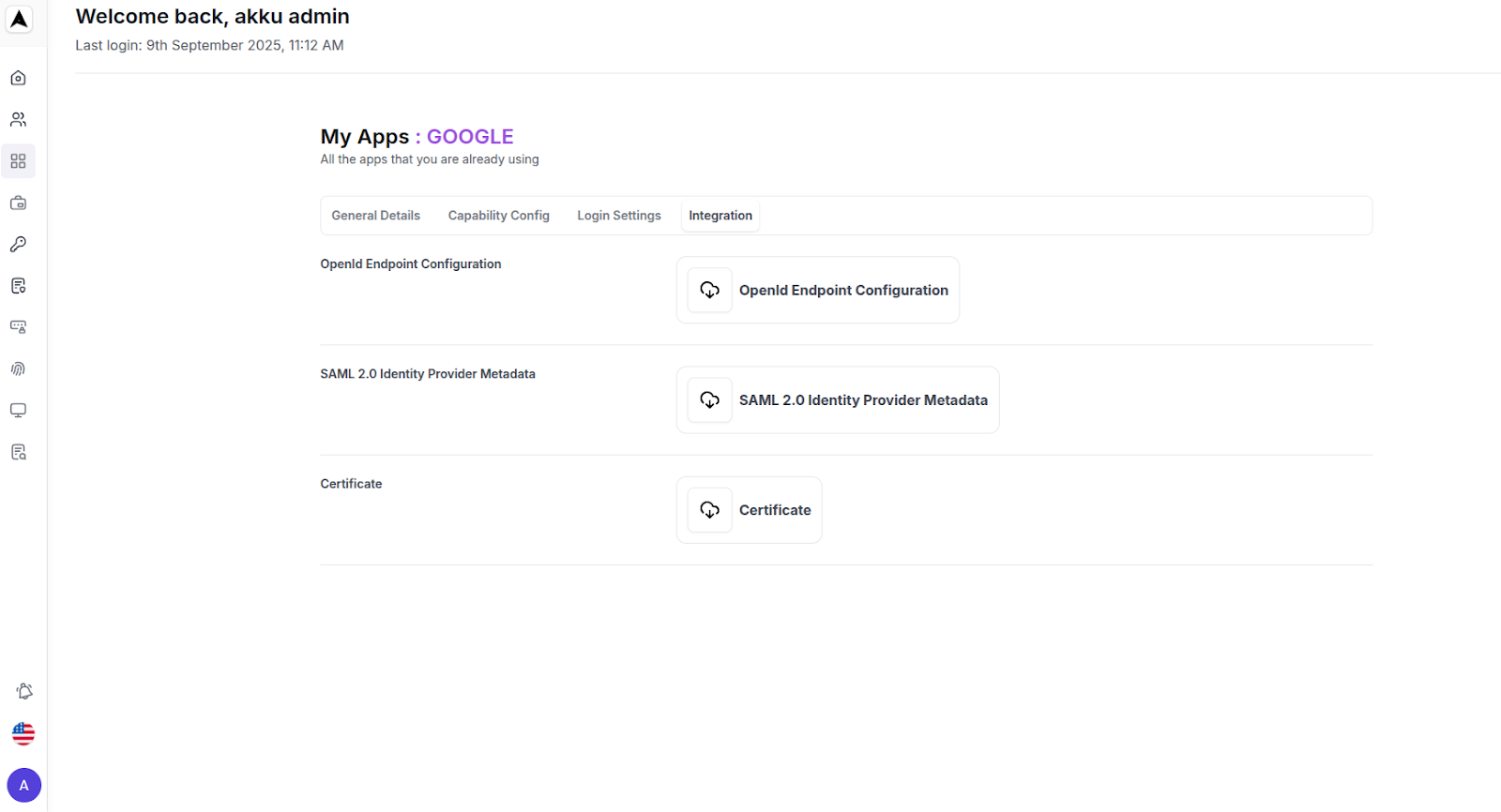
Task: Click the 'OpenId Endpoint Configuration' row label
Action: coord(411,264)
